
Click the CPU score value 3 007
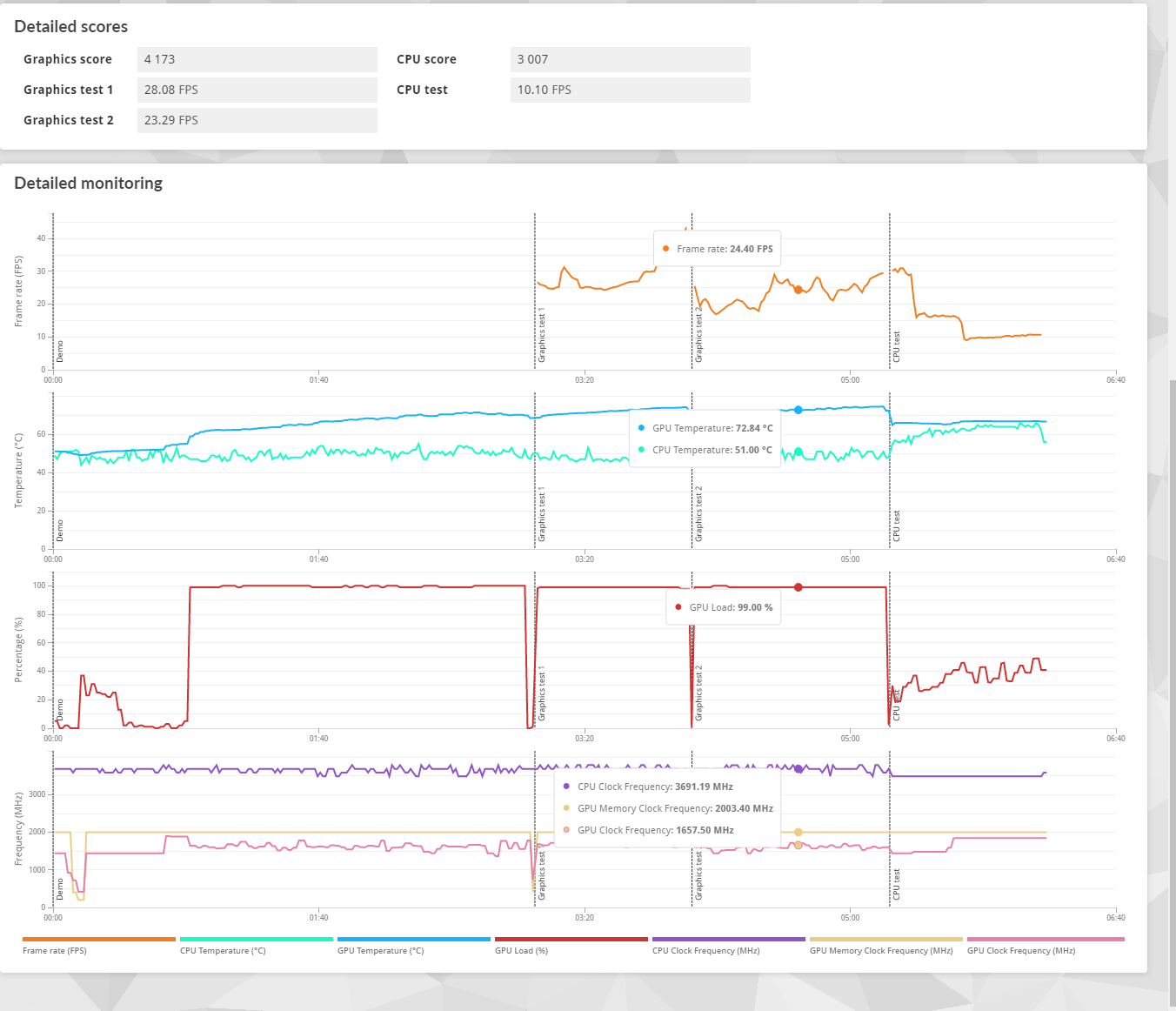(x=630, y=59)
